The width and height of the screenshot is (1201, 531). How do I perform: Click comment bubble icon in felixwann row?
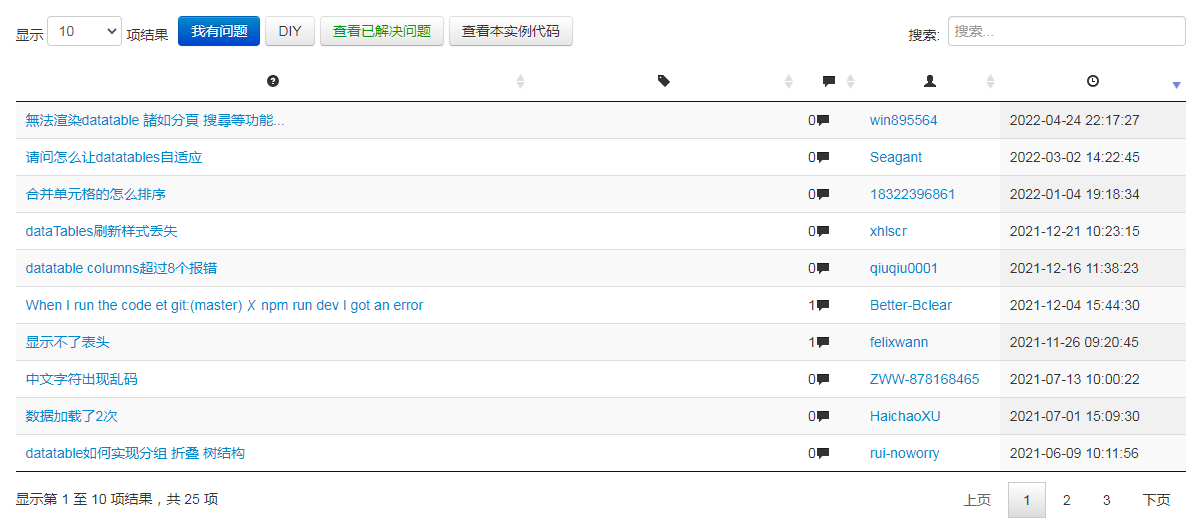(x=823, y=343)
